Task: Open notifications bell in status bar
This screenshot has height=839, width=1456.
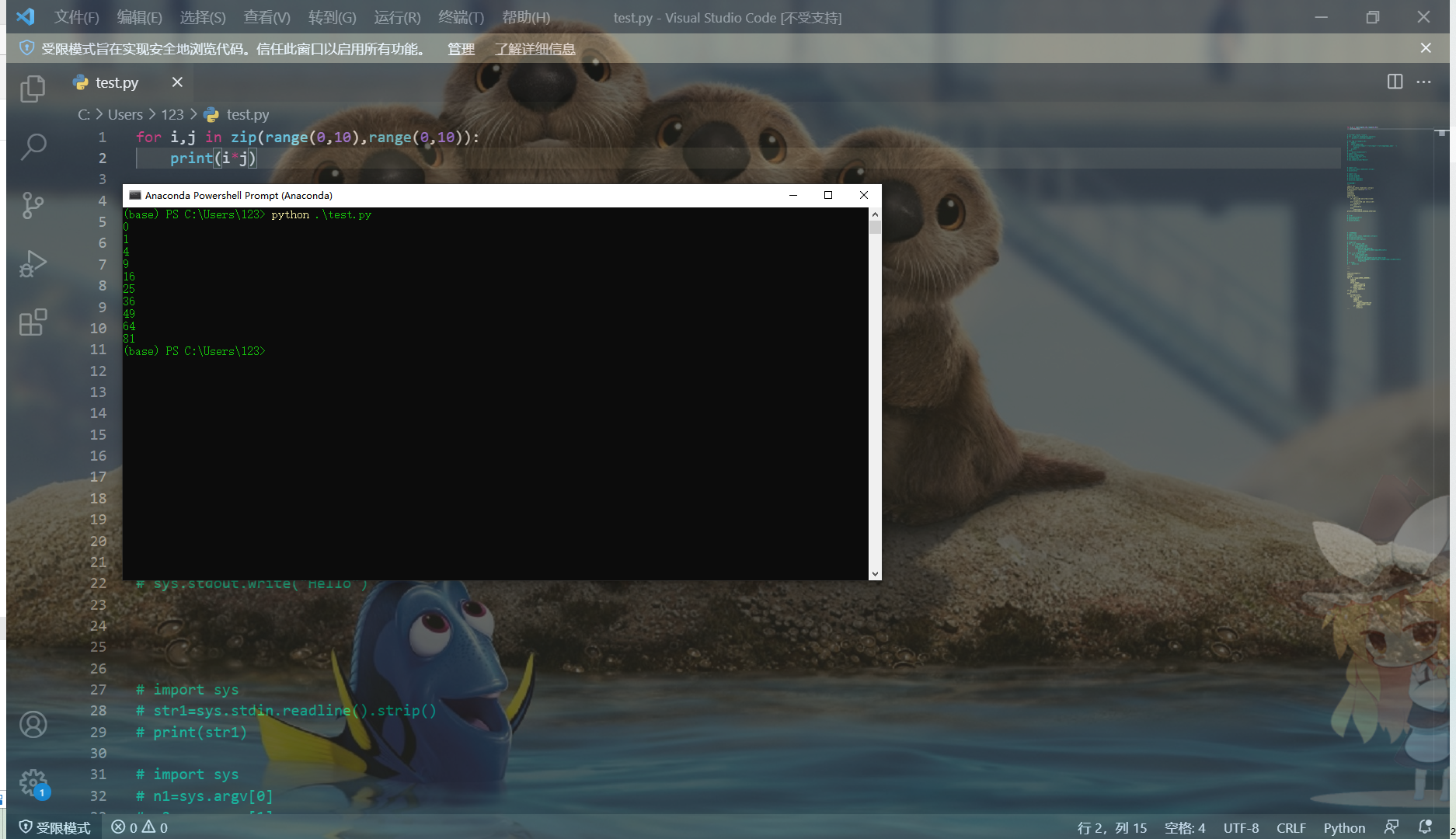Action: pos(1425,827)
